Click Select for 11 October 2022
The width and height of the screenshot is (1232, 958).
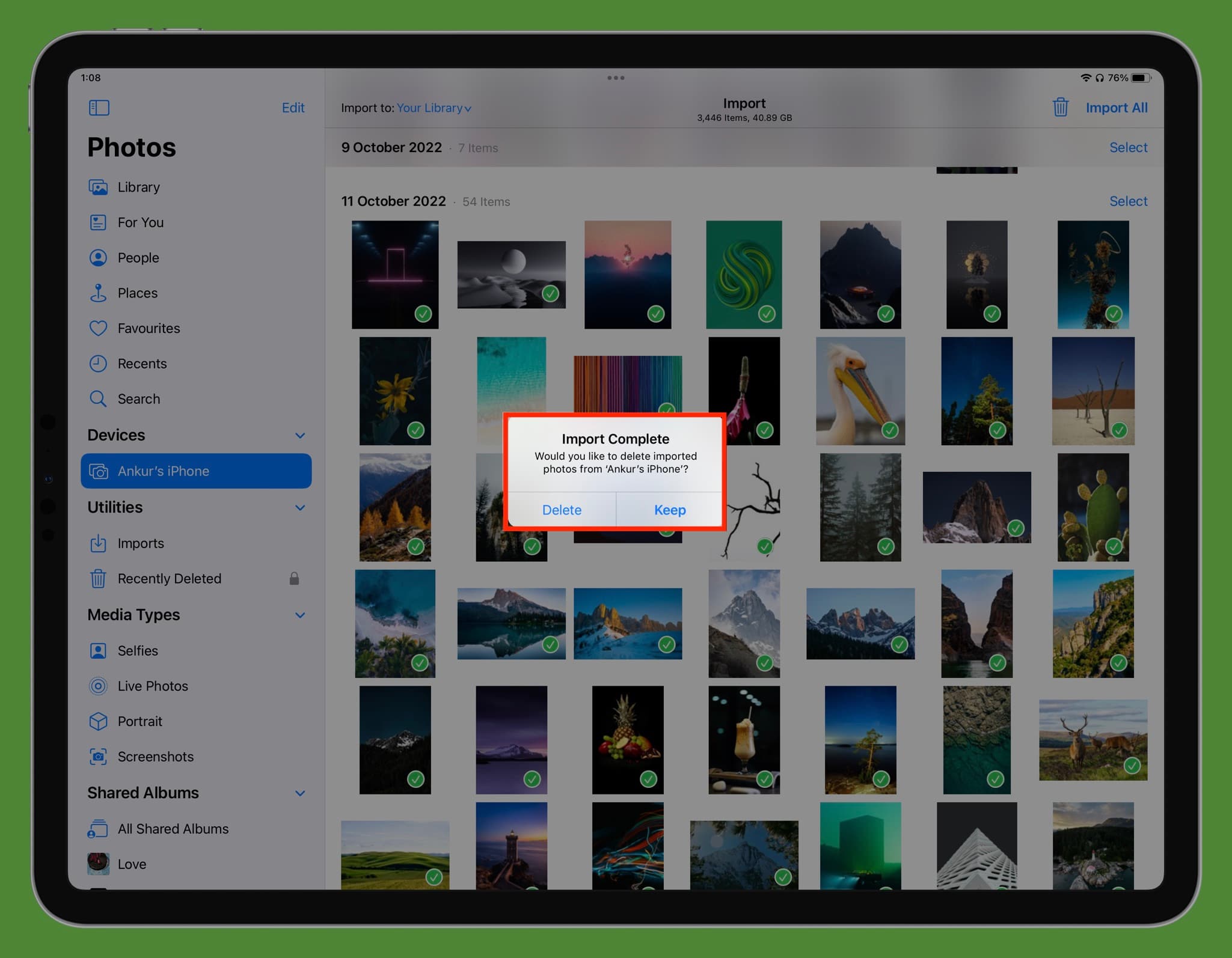(x=1128, y=201)
